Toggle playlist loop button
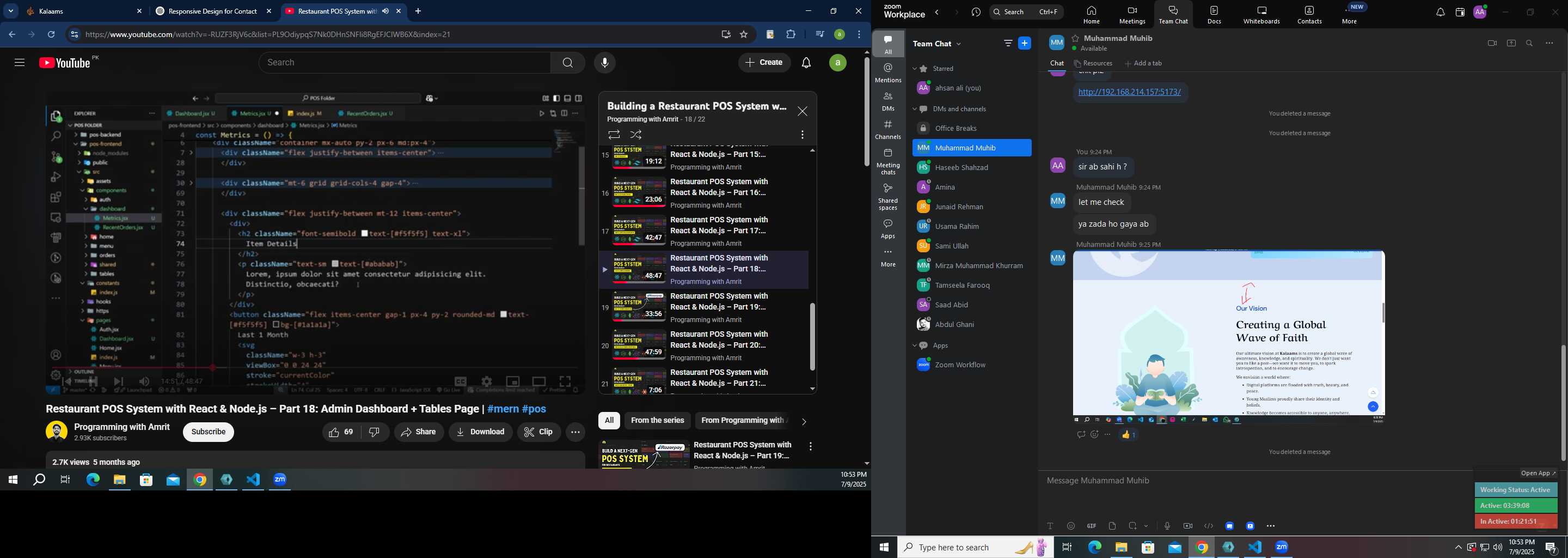Image resolution: width=1568 pixels, height=558 pixels. pyautogui.click(x=614, y=135)
